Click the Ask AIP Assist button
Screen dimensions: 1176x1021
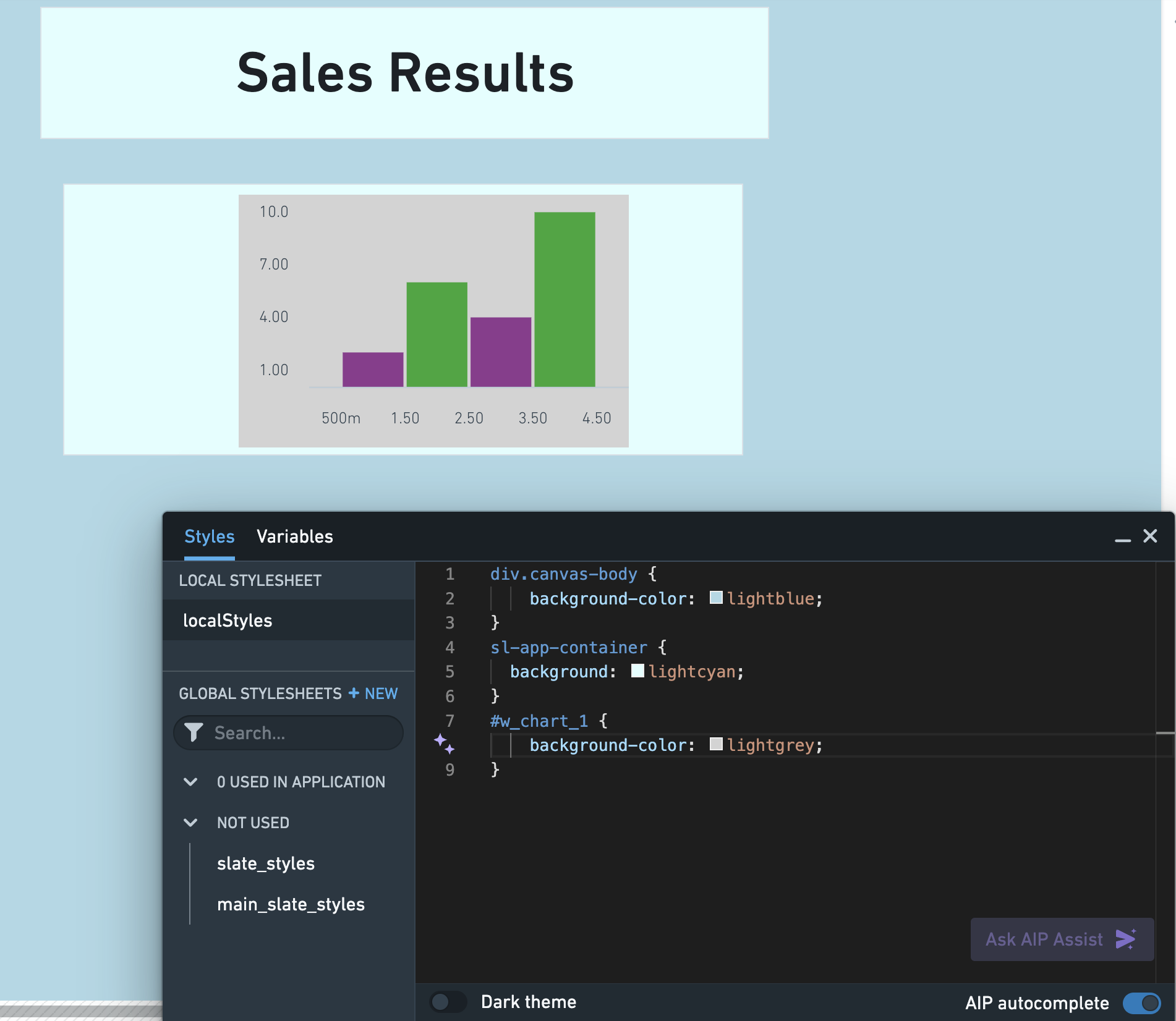[1062, 939]
